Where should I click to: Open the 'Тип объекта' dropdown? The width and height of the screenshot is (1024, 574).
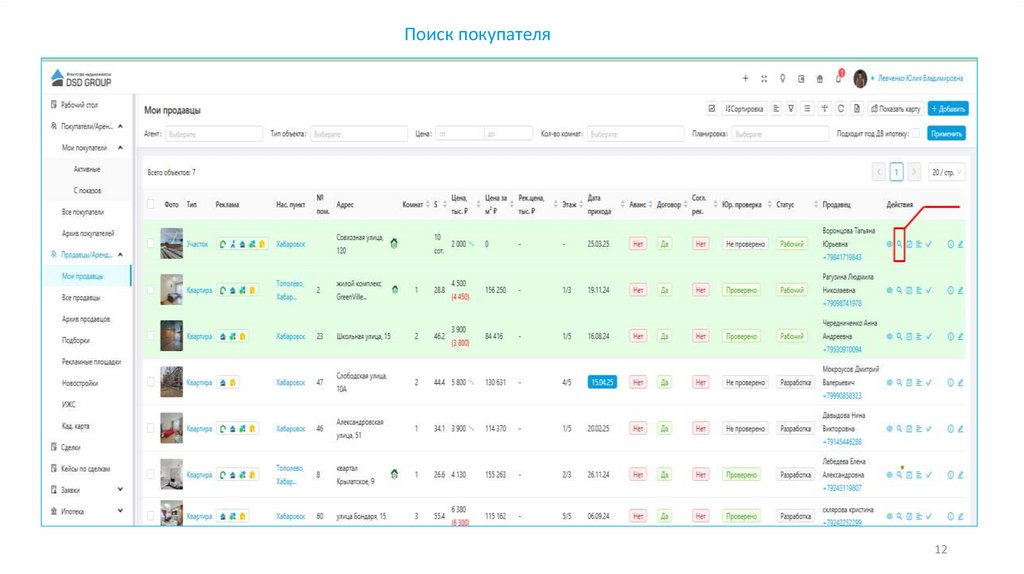(358, 133)
